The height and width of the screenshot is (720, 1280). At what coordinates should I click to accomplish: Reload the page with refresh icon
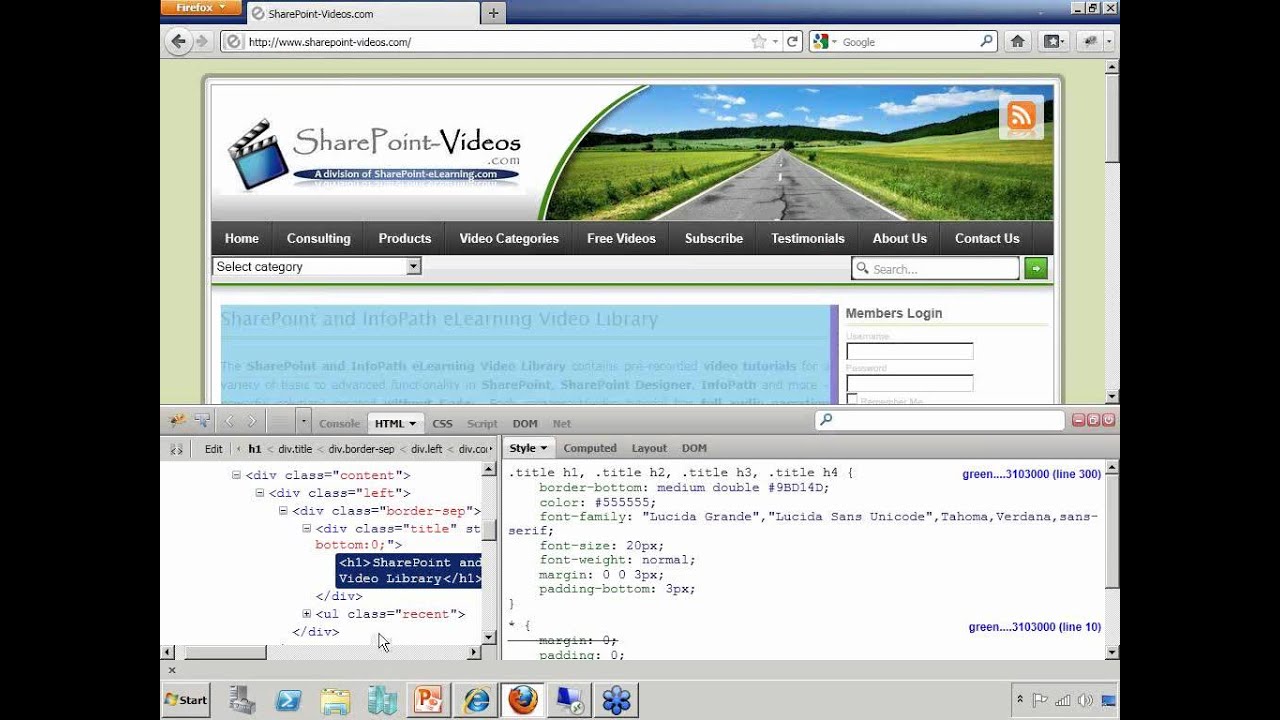pyautogui.click(x=792, y=41)
